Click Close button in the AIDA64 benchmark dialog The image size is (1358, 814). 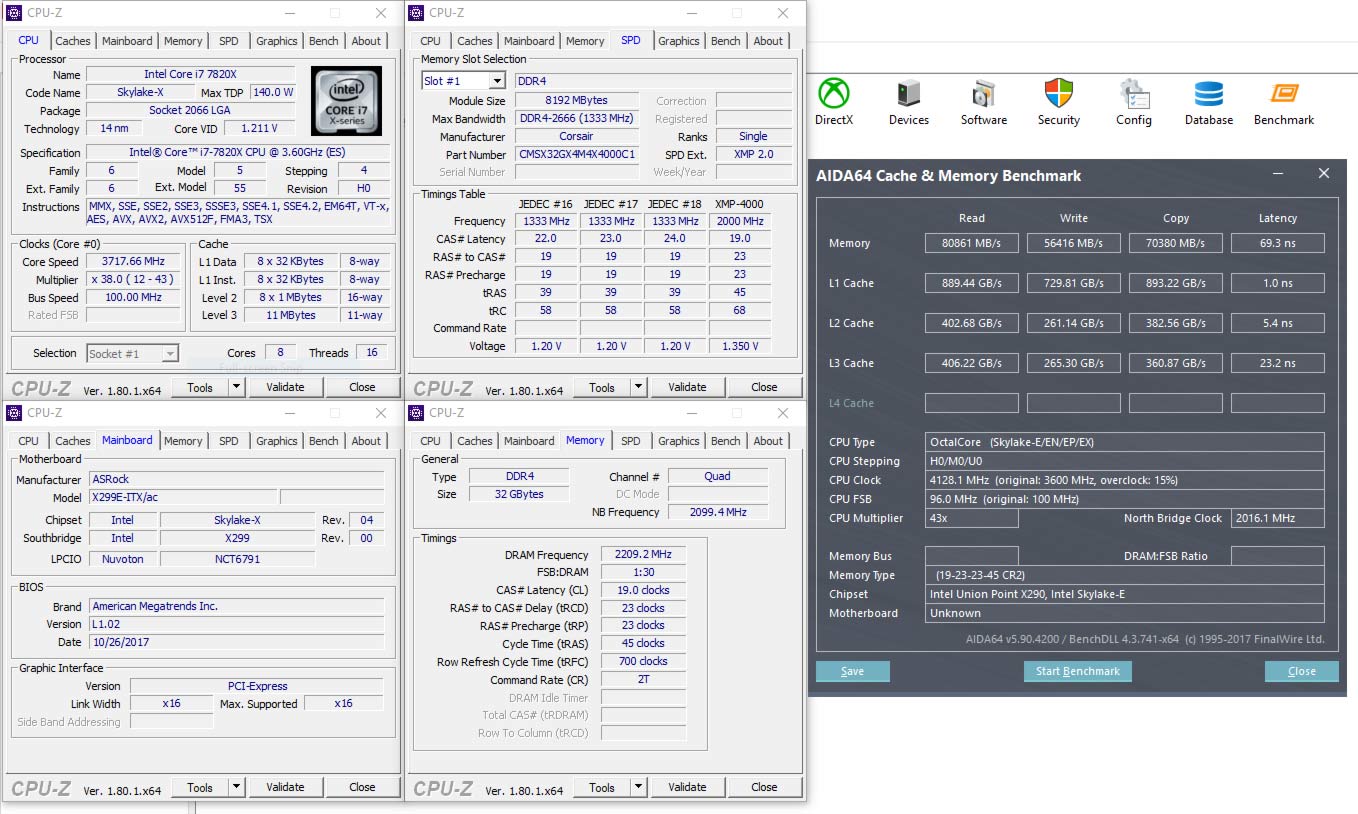pyautogui.click(x=1301, y=671)
